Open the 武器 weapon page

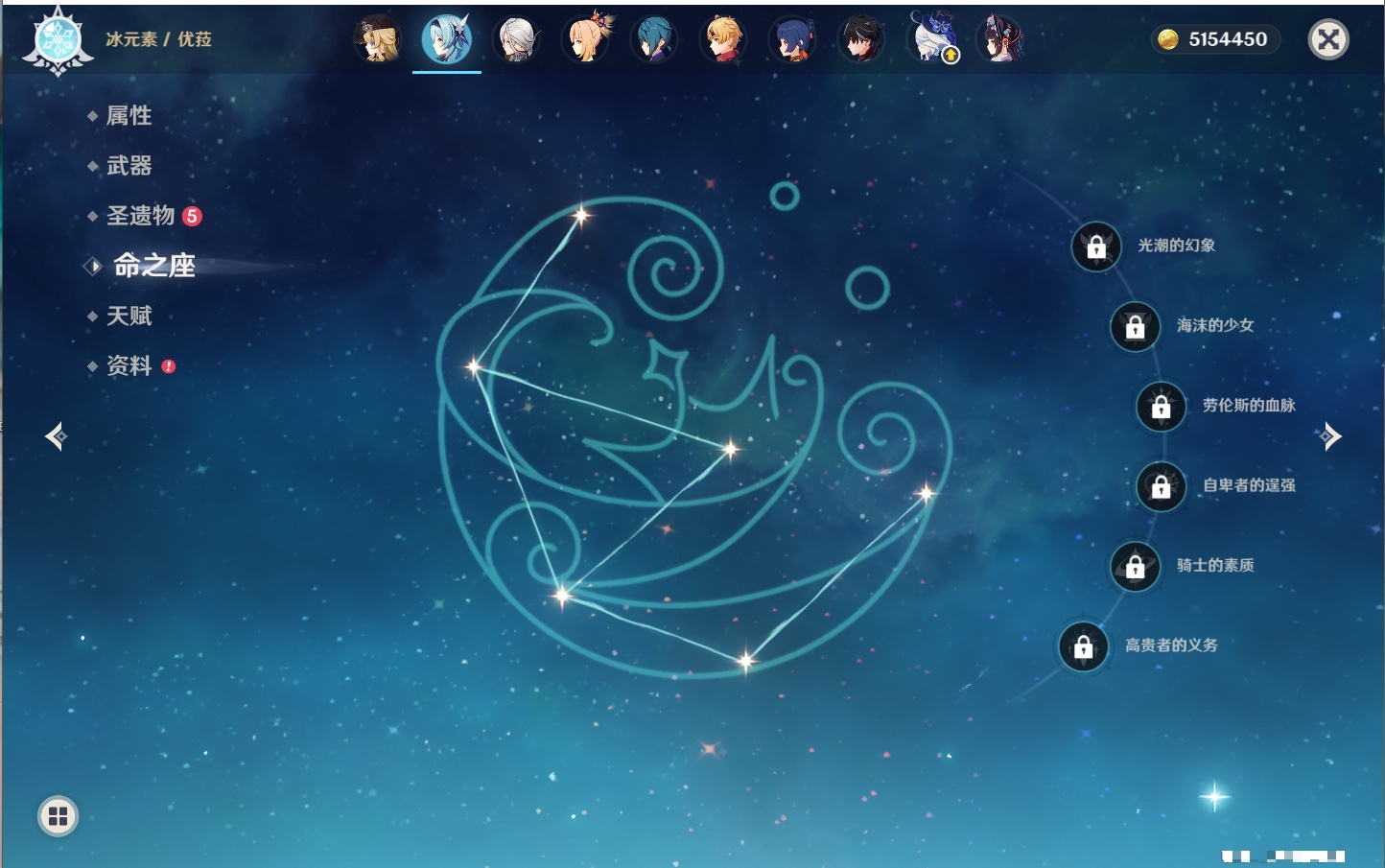(129, 166)
